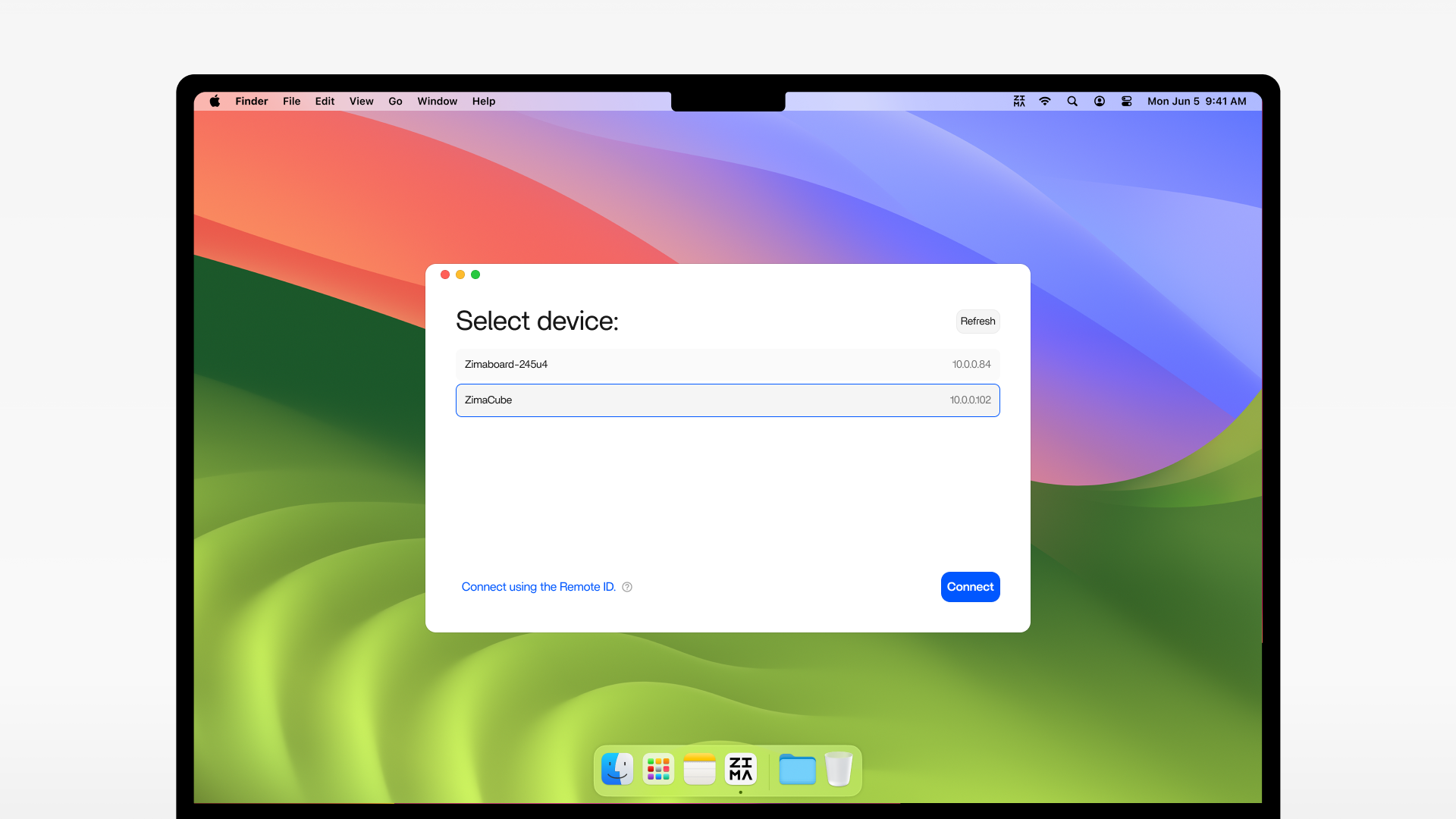1456x819 pixels.
Task: Open the Edit menu
Action: coord(325,101)
